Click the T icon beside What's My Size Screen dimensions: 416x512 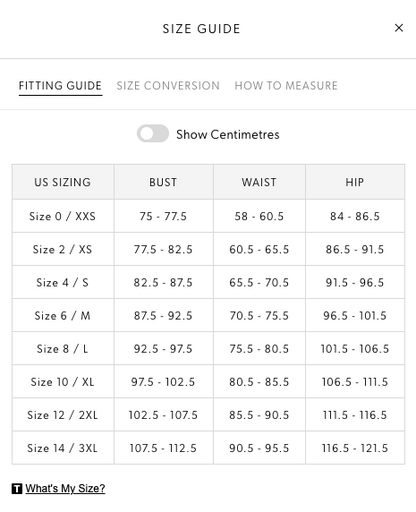pos(17,489)
